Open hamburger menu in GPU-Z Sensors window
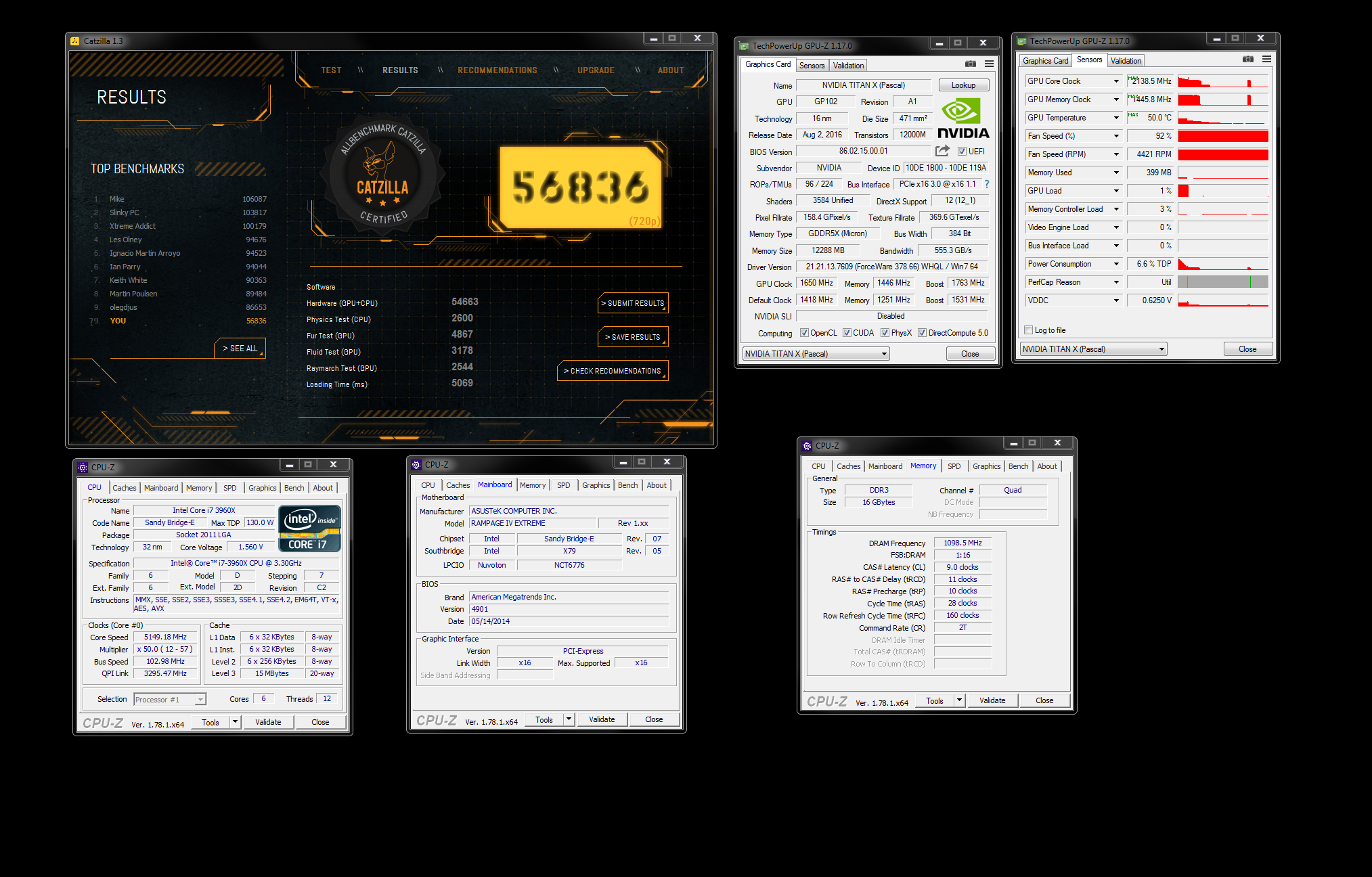 tap(1266, 59)
